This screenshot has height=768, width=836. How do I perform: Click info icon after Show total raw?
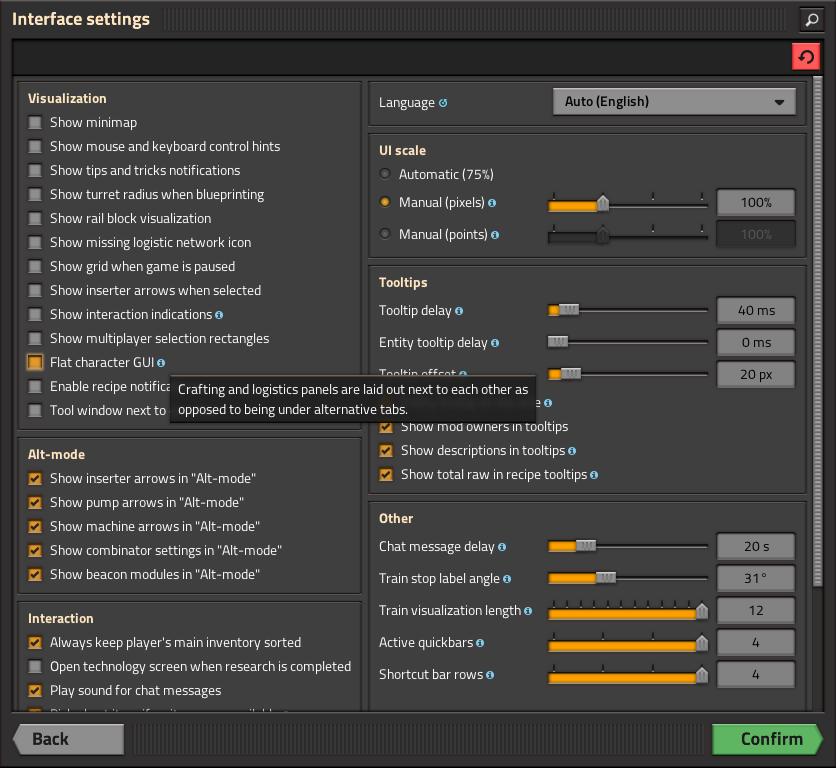tap(594, 475)
